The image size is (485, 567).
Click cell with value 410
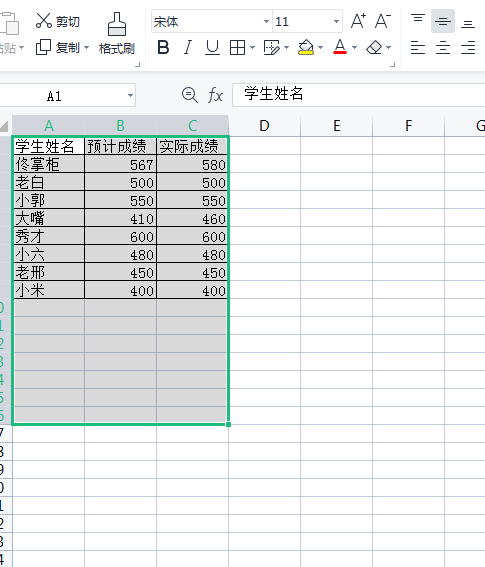[120, 218]
